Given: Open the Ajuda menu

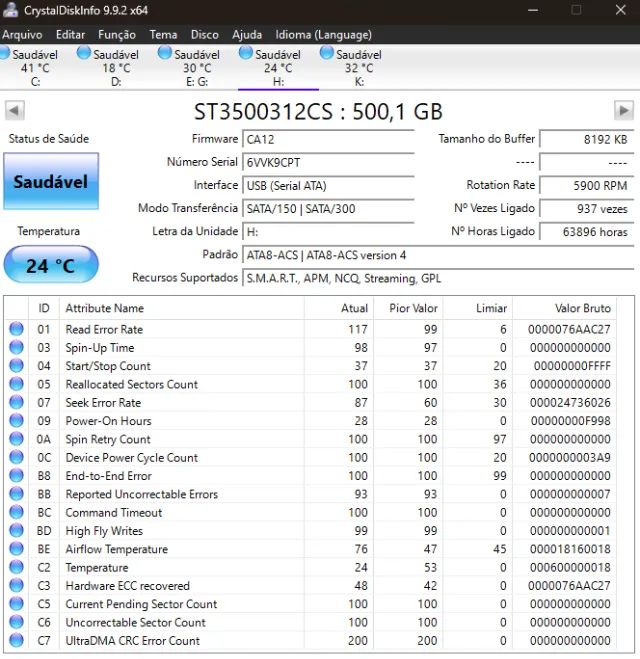Looking at the screenshot, I should coord(247,34).
